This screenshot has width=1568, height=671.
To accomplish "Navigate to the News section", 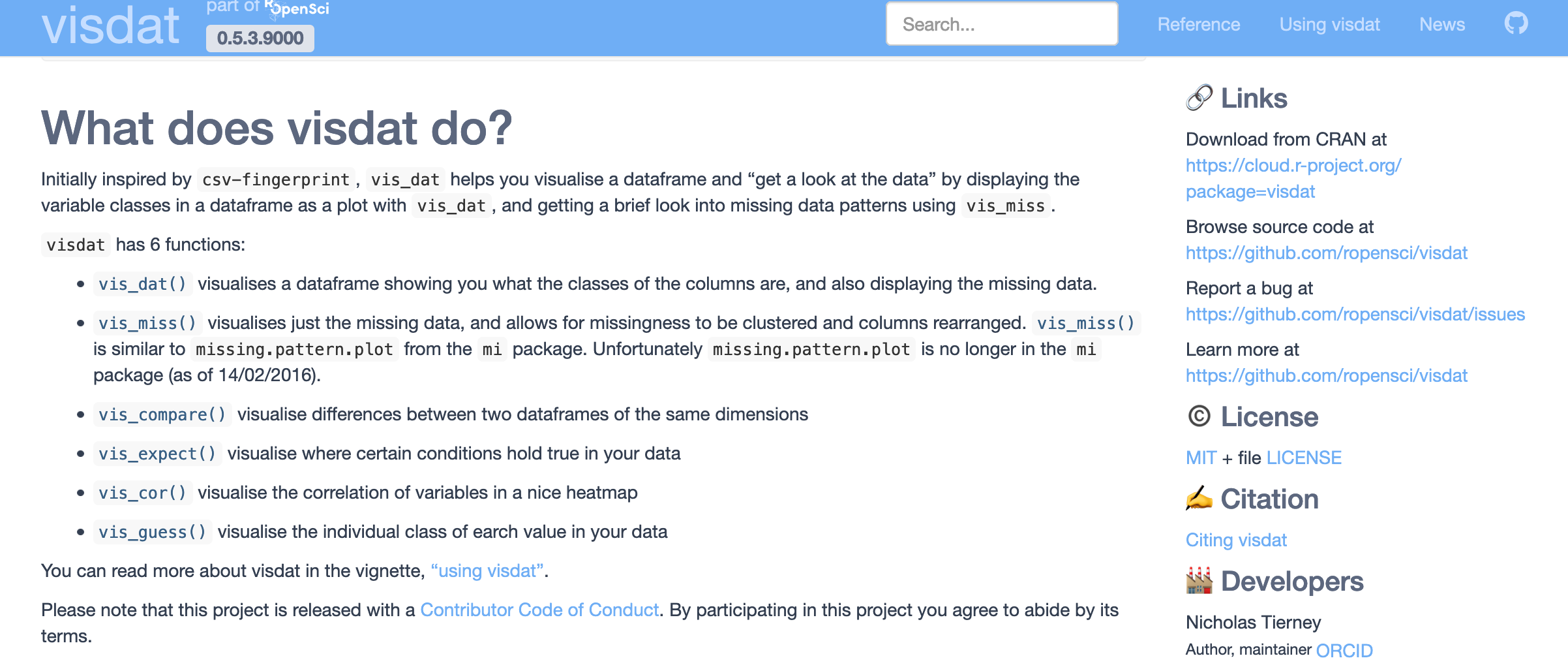I will pos(1442,24).
